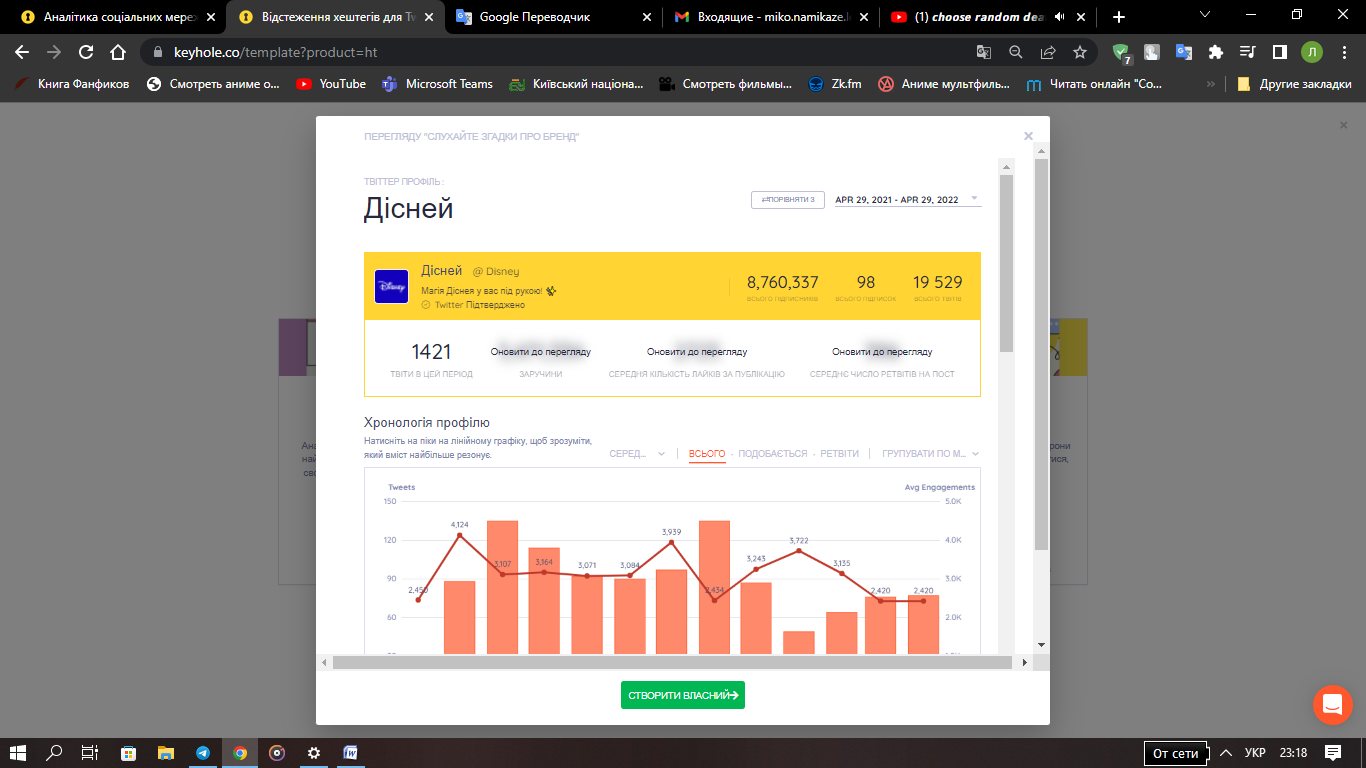Click the grey hand-pointer extension icon

click(1152, 52)
